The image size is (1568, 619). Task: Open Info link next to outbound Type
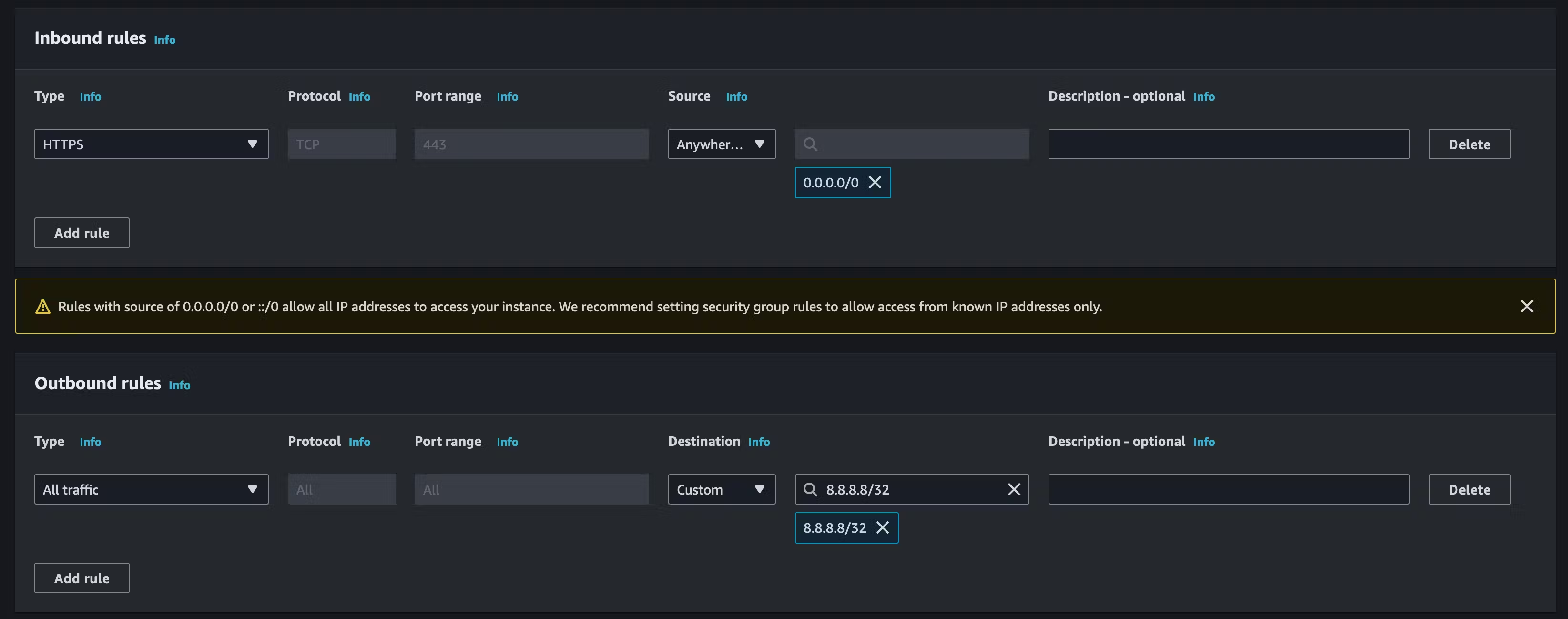point(90,442)
